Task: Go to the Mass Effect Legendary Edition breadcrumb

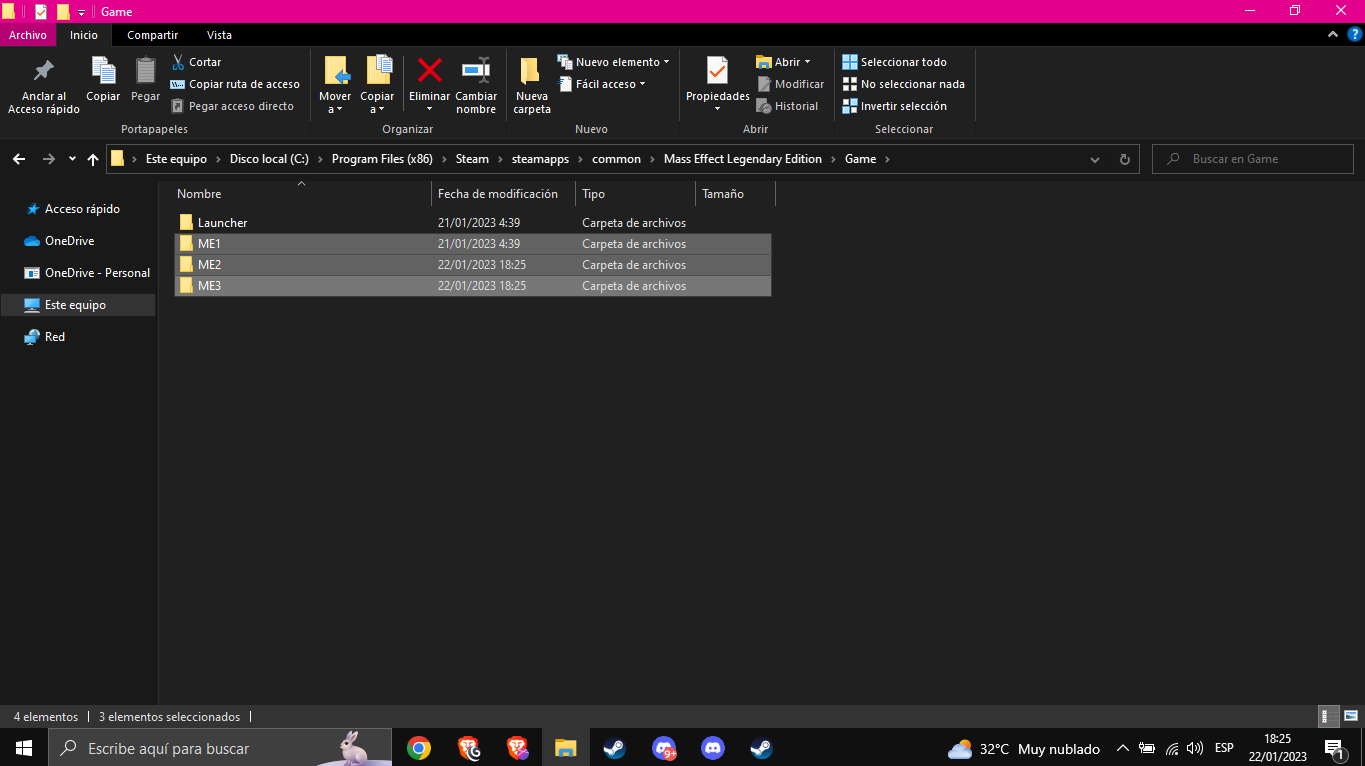Action: (x=743, y=159)
